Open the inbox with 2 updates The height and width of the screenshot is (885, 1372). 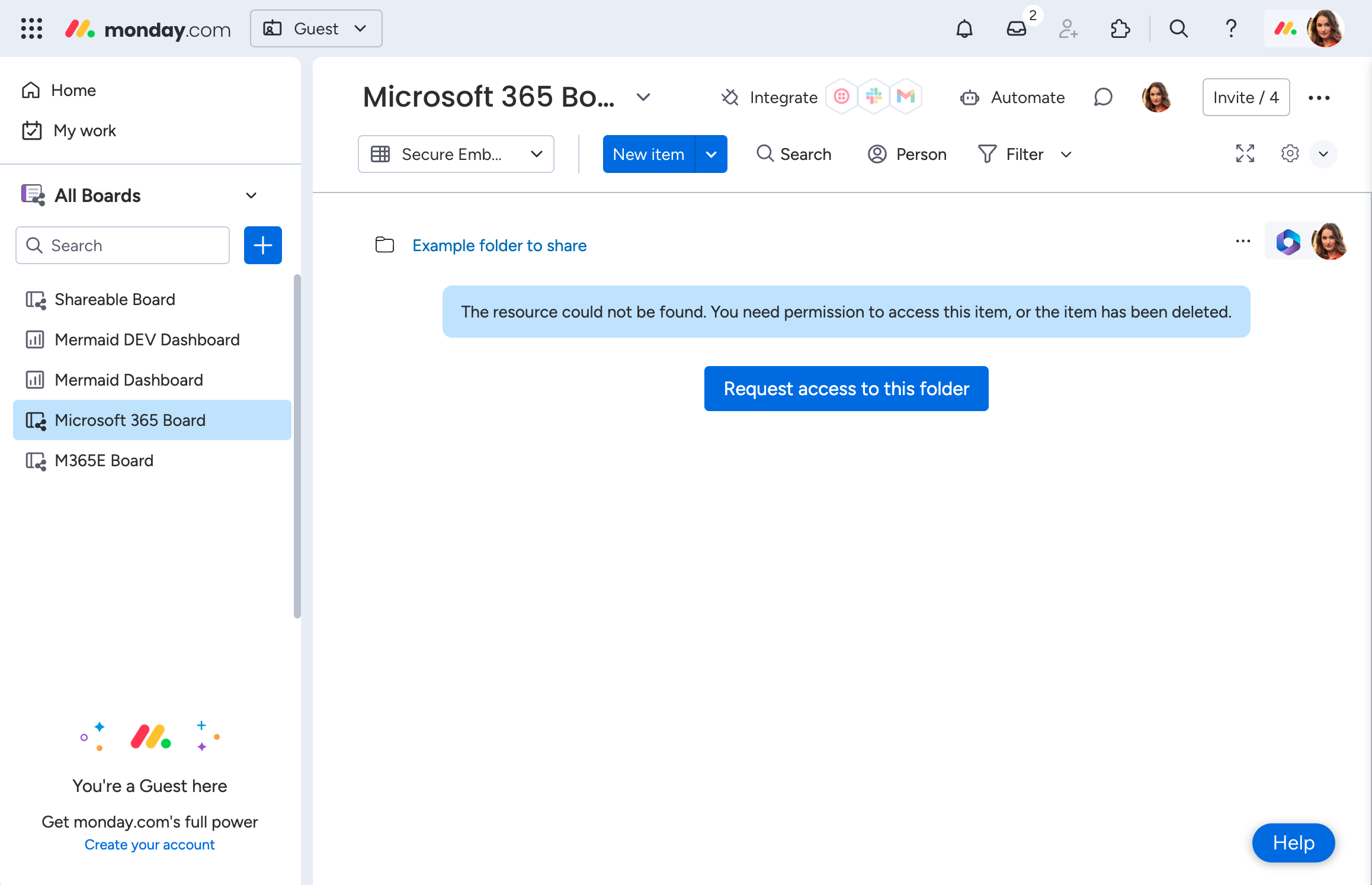coord(1015,28)
